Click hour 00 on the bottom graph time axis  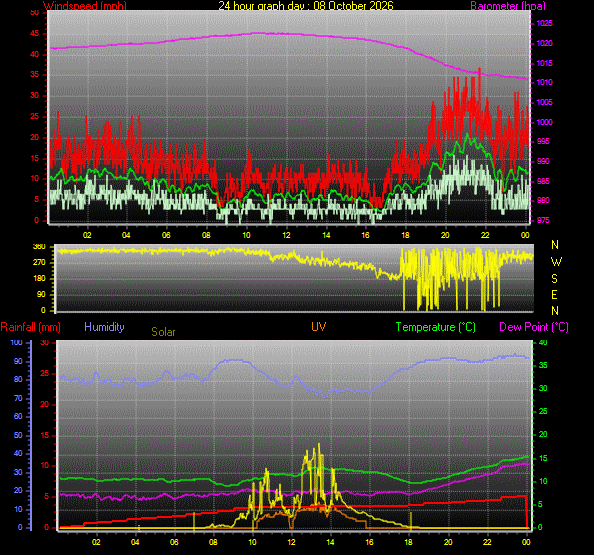(x=526, y=542)
